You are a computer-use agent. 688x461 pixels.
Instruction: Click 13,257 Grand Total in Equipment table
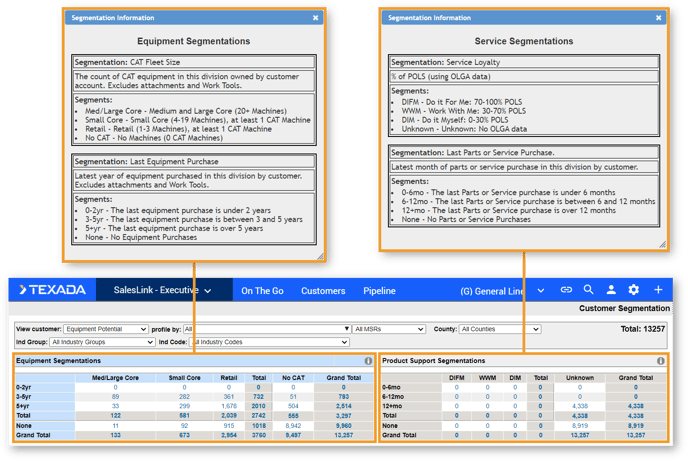tap(344, 435)
